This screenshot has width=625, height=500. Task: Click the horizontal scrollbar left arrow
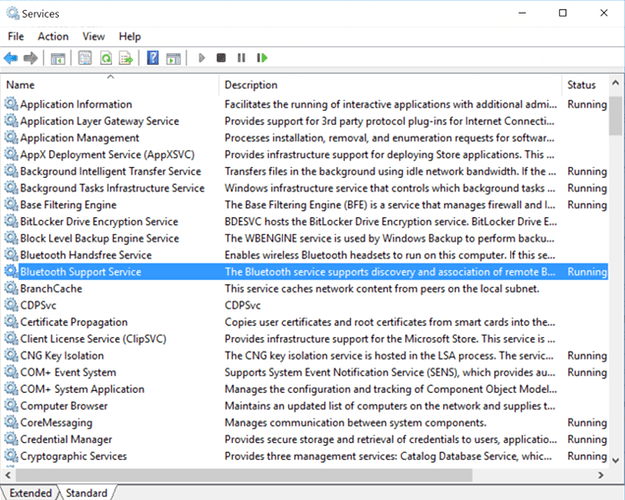coord(8,475)
